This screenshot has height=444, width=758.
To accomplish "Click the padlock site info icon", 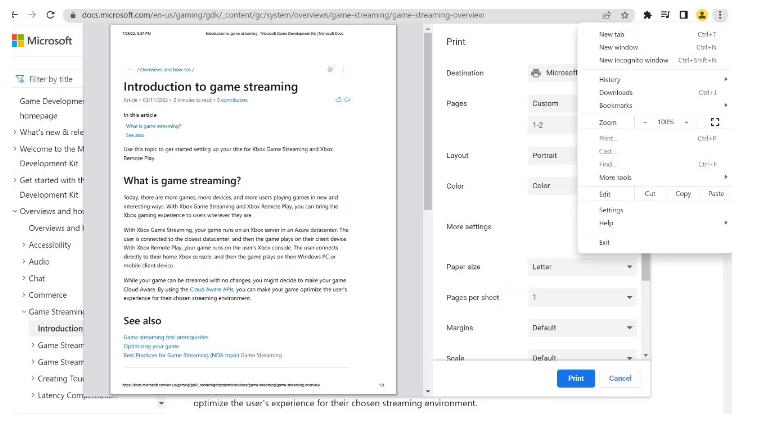I will 73,15.
